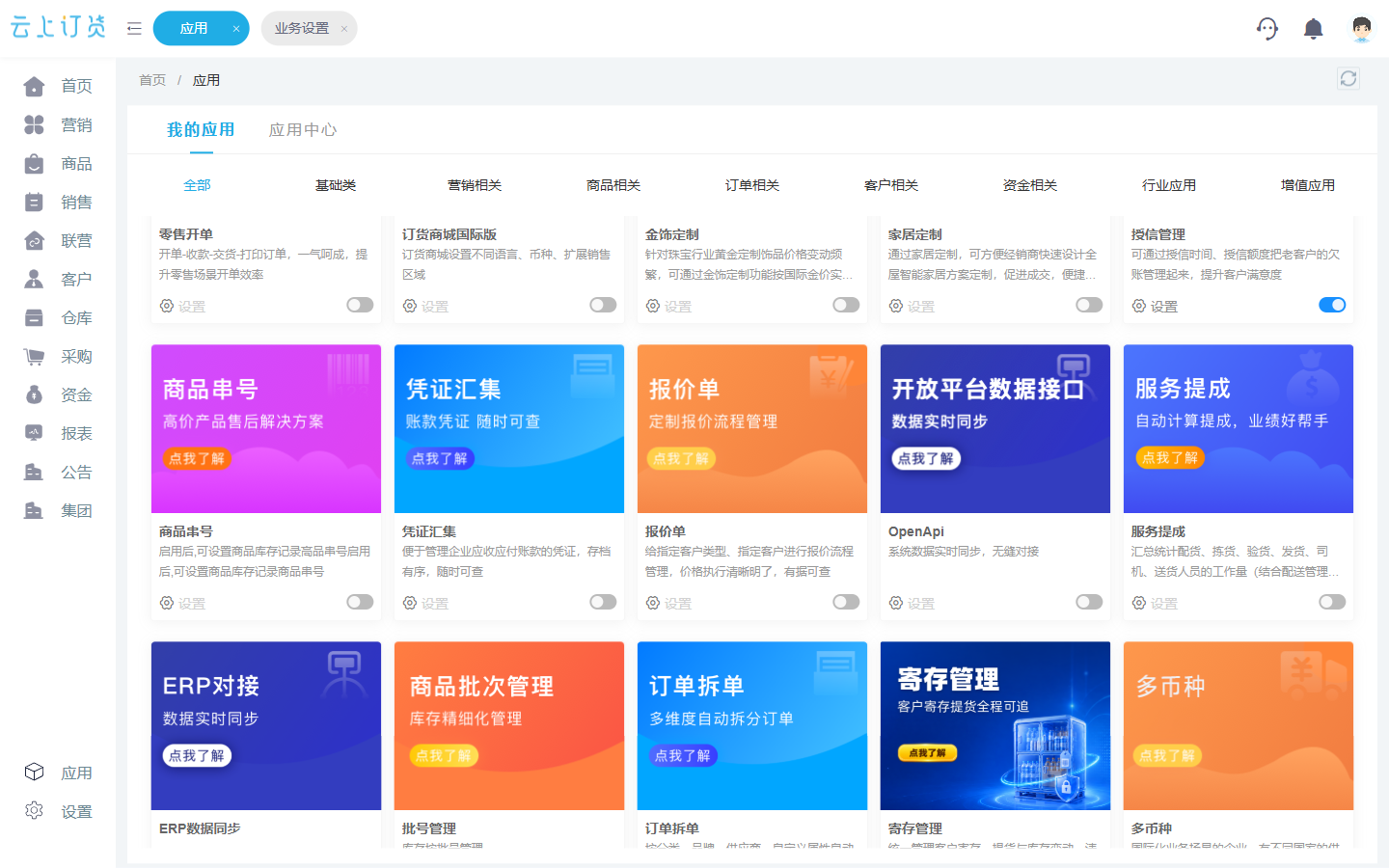Screen dimensions: 1389x868
Task: Open the 开放平台数据接口 banner image
Action: (x=995, y=429)
